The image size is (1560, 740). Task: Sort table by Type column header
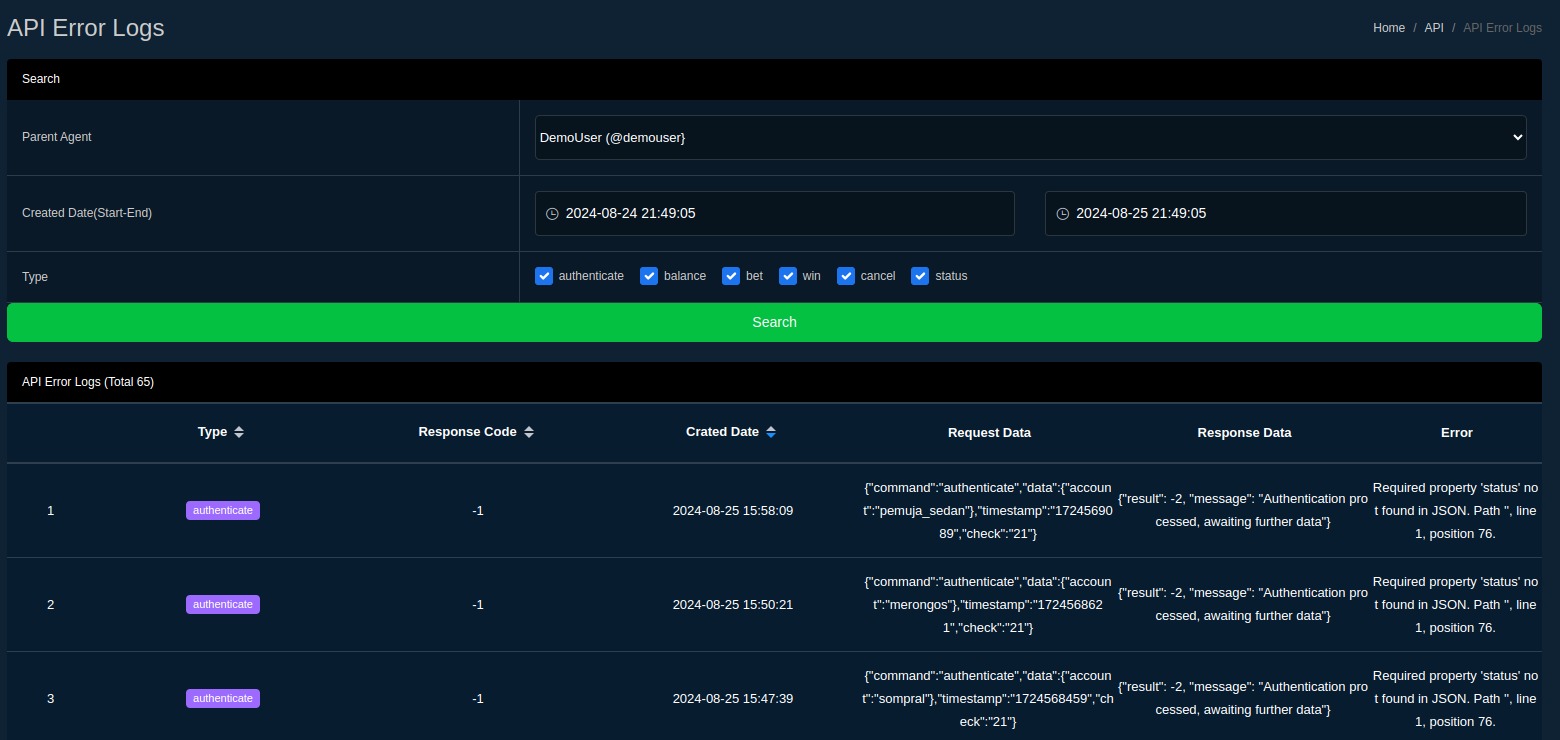[212, 432]
